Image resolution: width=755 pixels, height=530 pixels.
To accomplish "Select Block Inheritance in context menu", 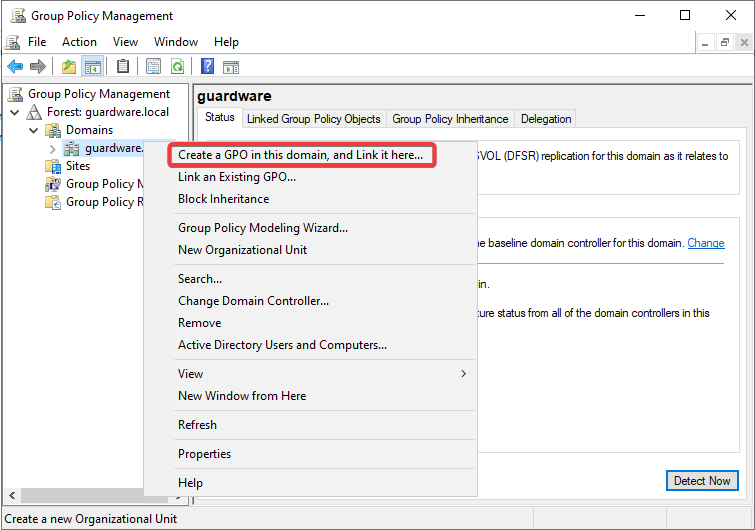I will click(x=223, y=199).
